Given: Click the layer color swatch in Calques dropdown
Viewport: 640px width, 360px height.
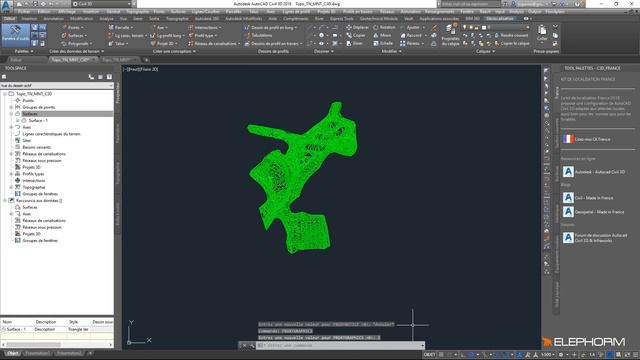Looking at the screenshot, I should pyautogui.click(x=484, y=27).
